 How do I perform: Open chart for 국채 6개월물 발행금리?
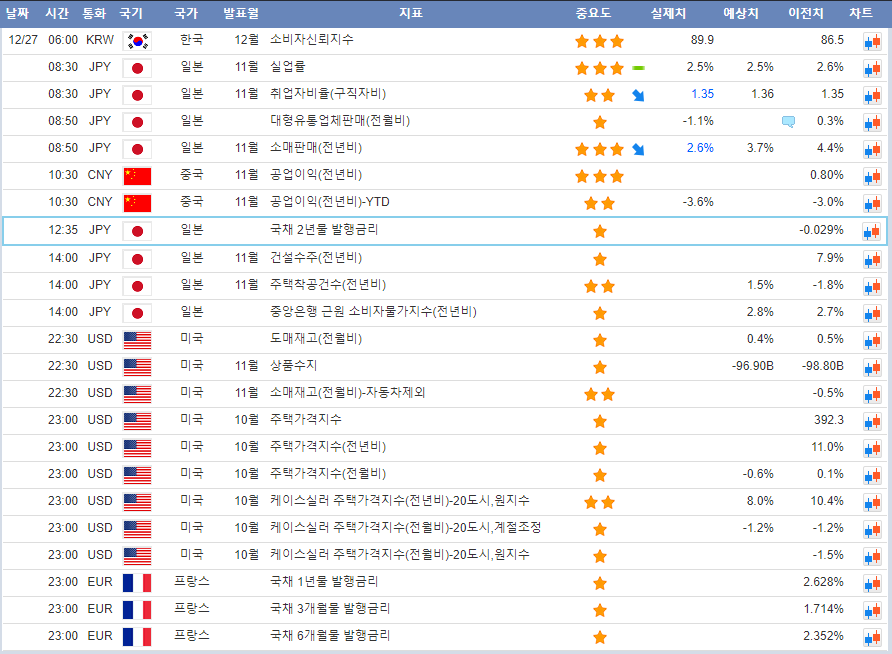pos(872,636)
